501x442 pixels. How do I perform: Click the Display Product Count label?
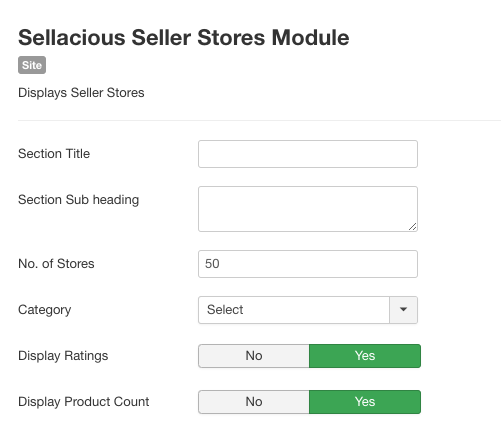84,402
